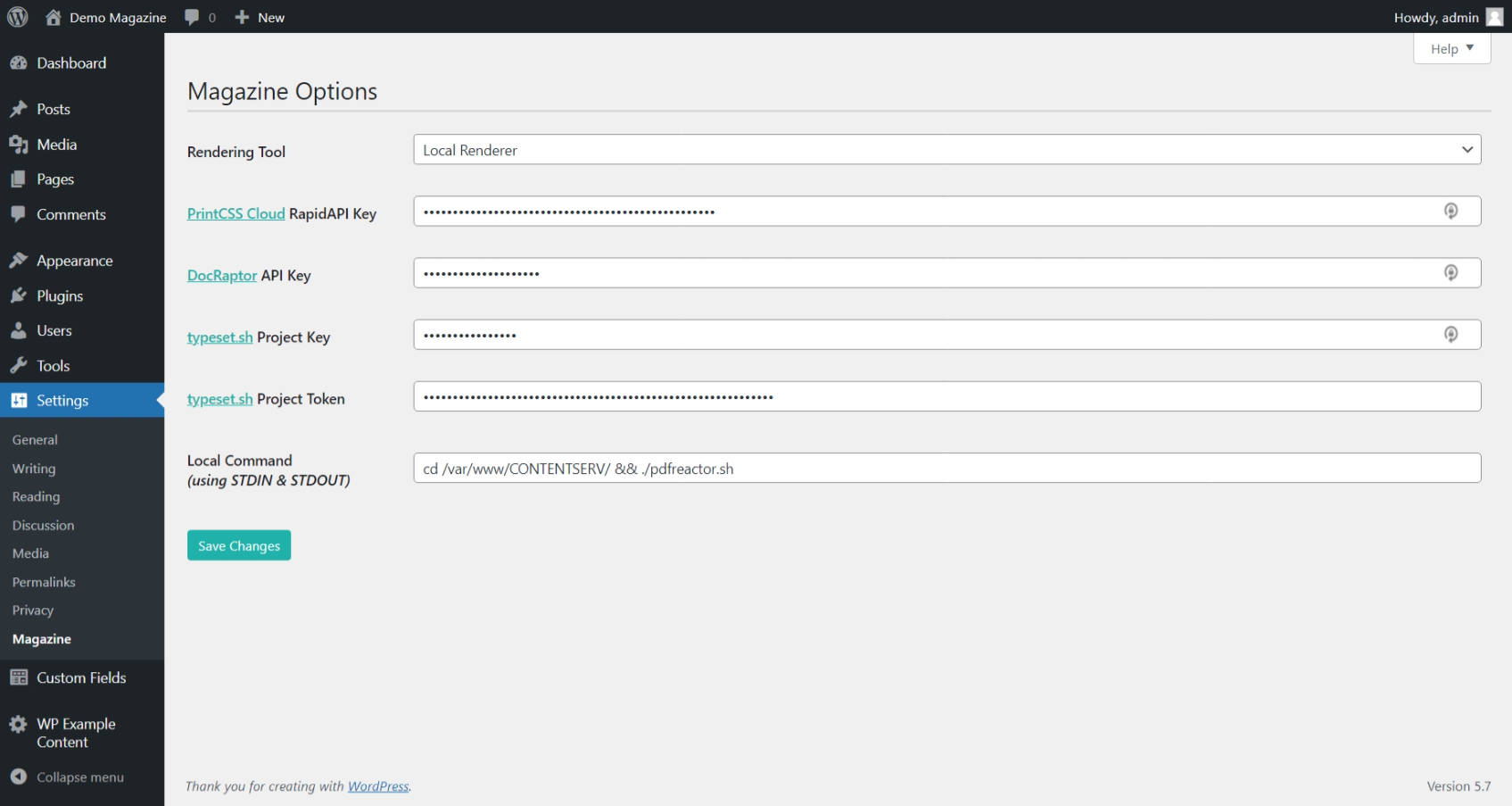Follow the DocRaptor link
This screenshot has height=806, width=1512.
point(221,275)
